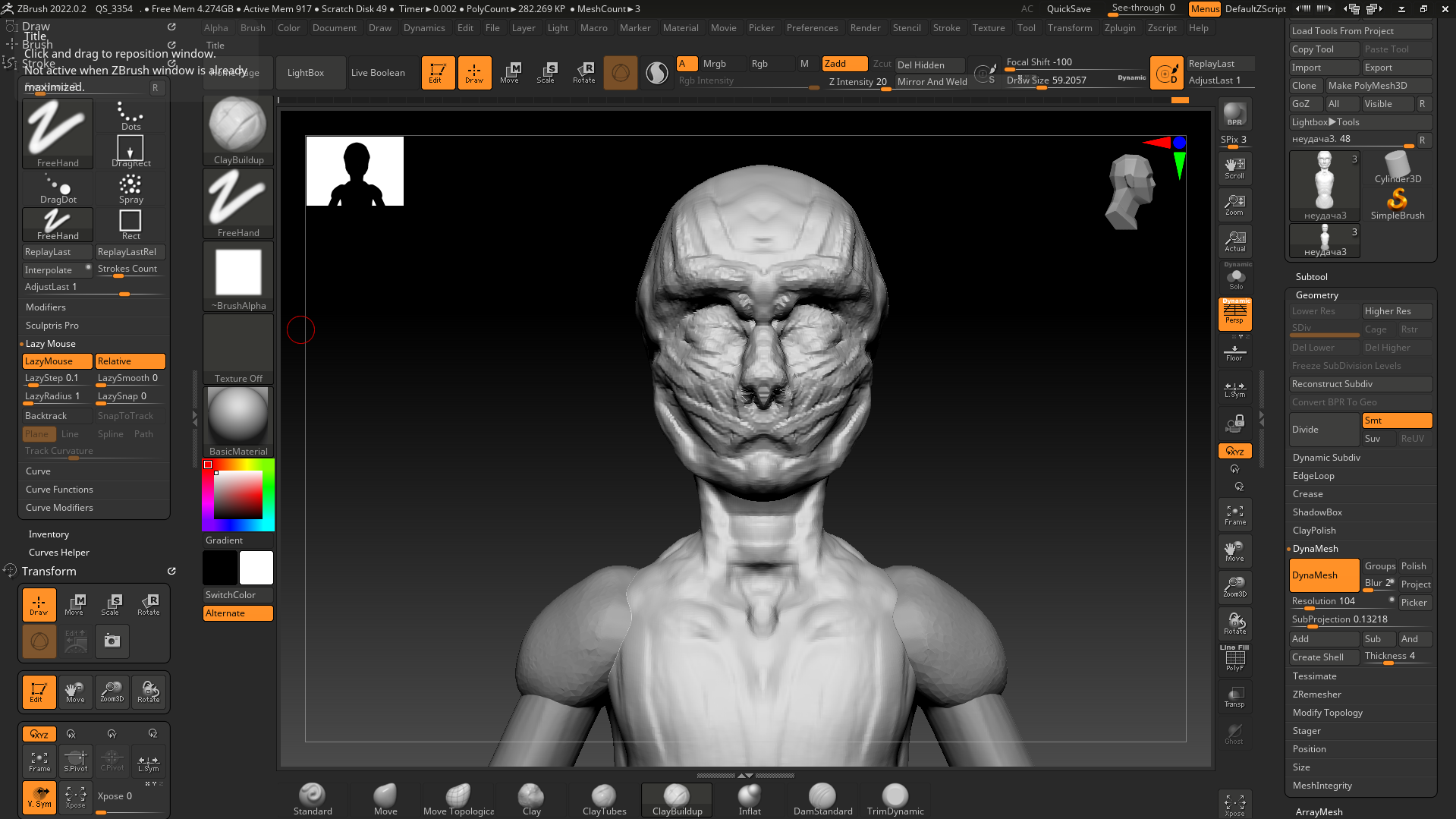Expand the Curve Functions section
The image size is (1456, 819).
point(59,490)
